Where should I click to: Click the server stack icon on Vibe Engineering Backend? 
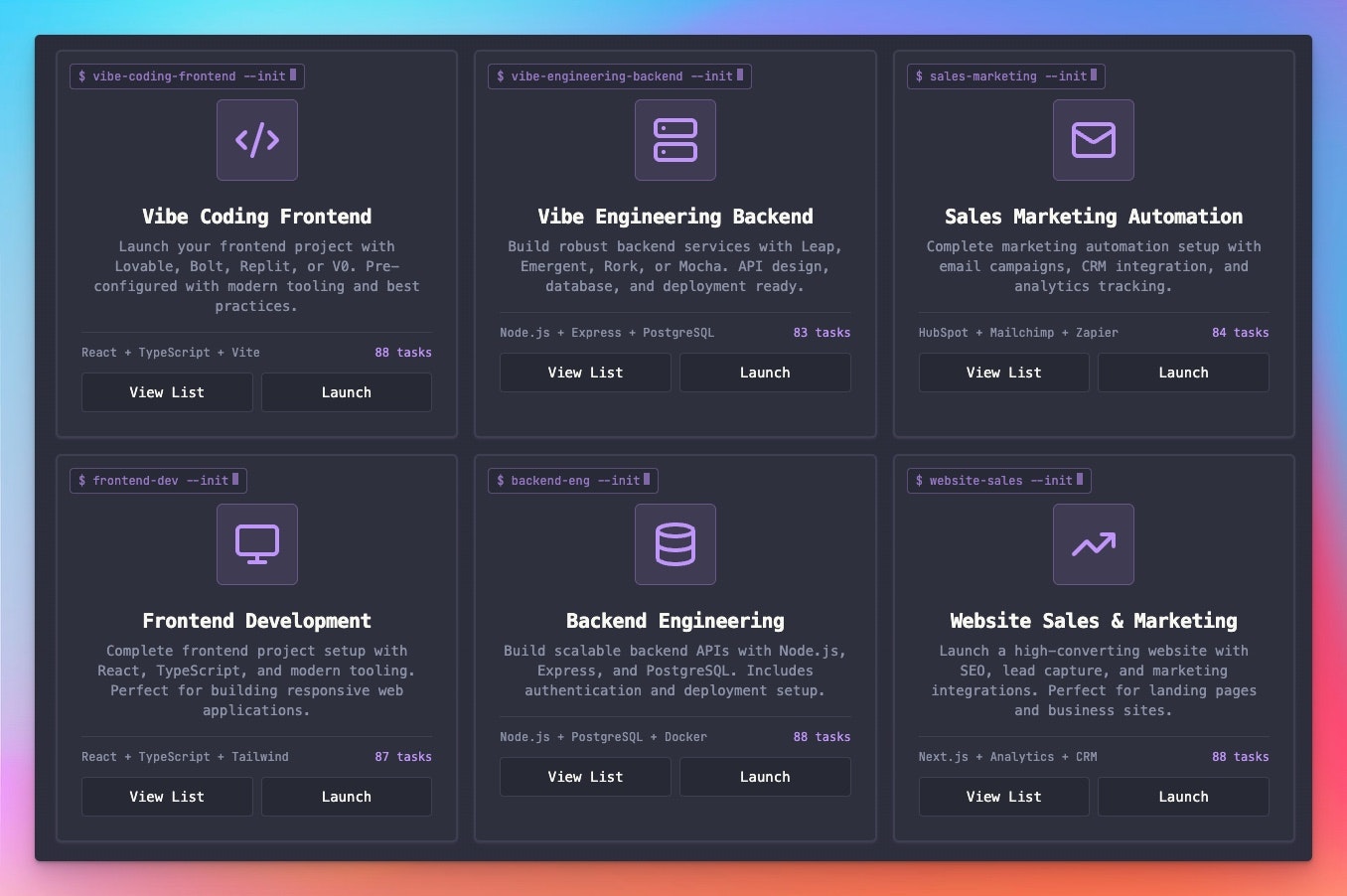coord(675,139)
